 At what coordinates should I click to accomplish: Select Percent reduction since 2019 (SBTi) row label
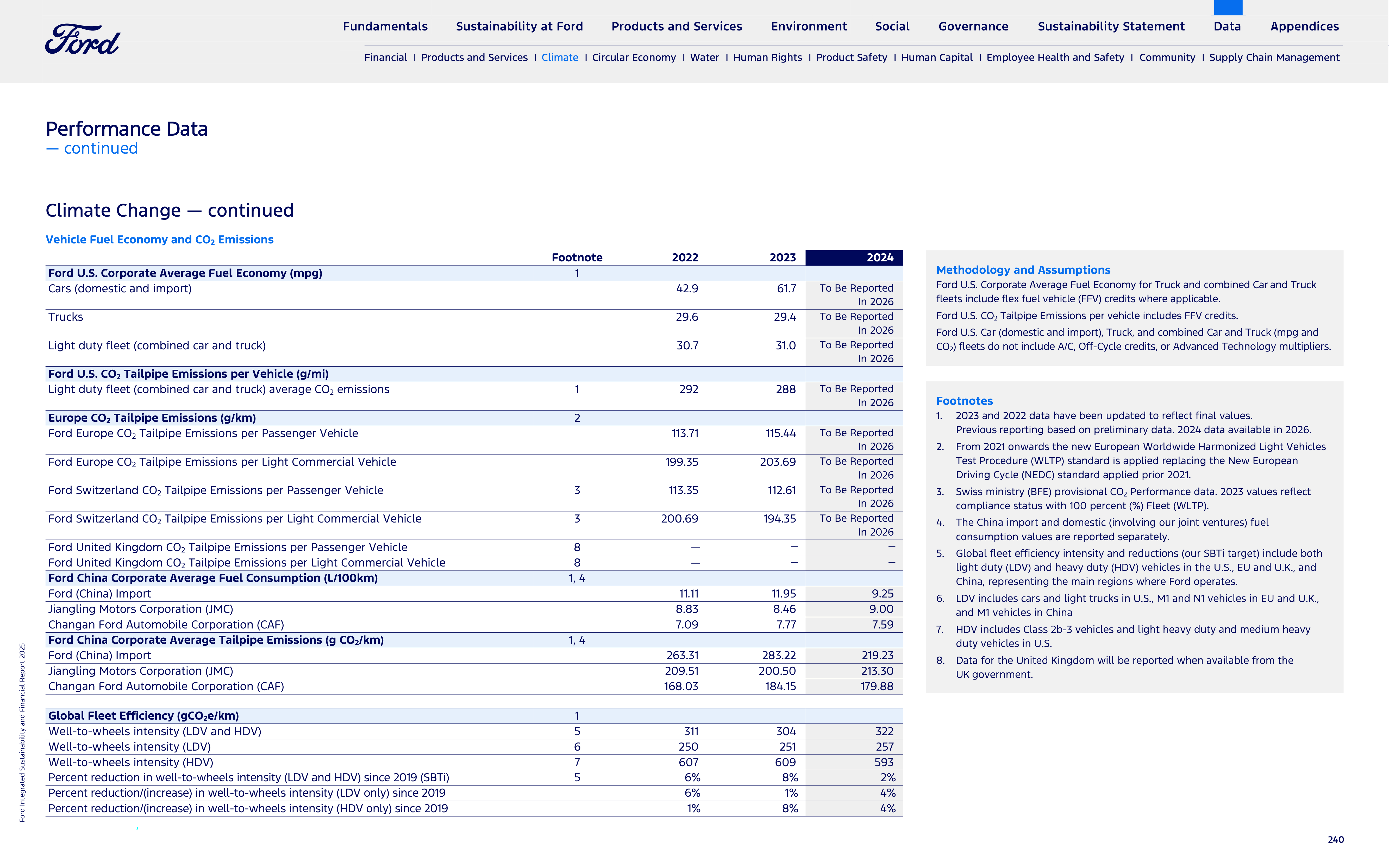[x=249, y=778]
